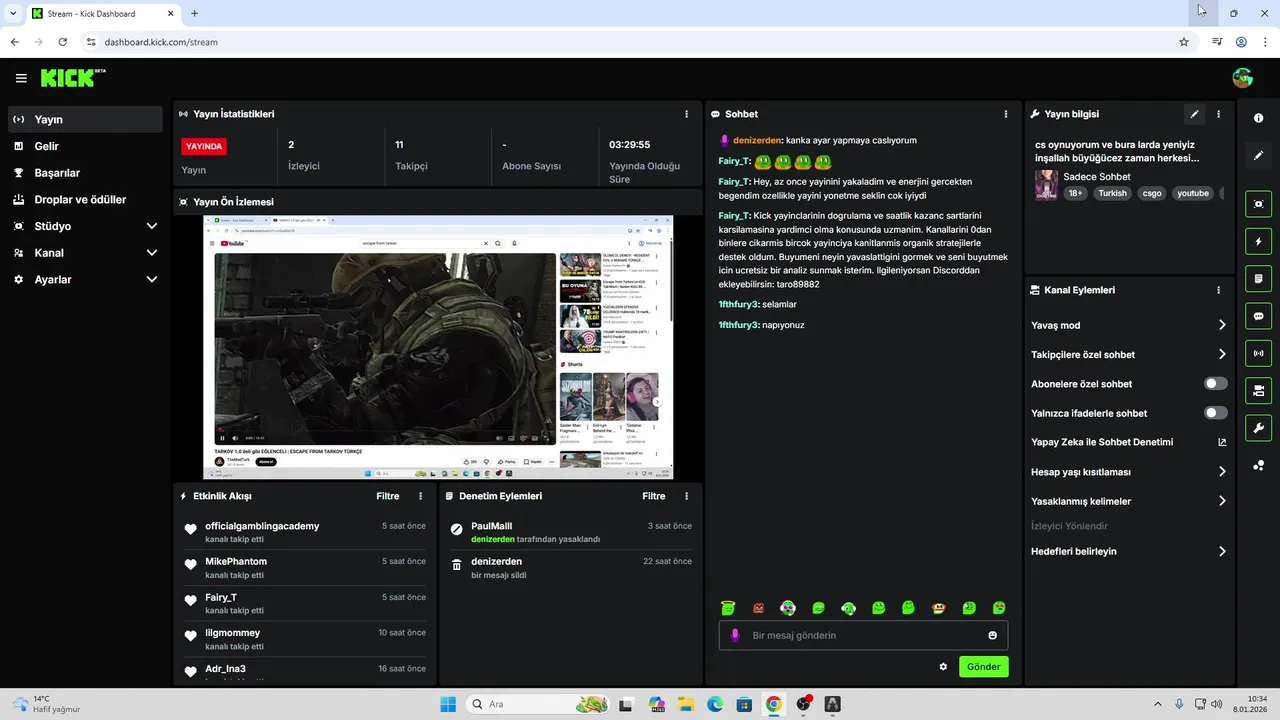Toggle the channel actions widget icon in right rail
1280x720 pixels.
(1258, 391)
